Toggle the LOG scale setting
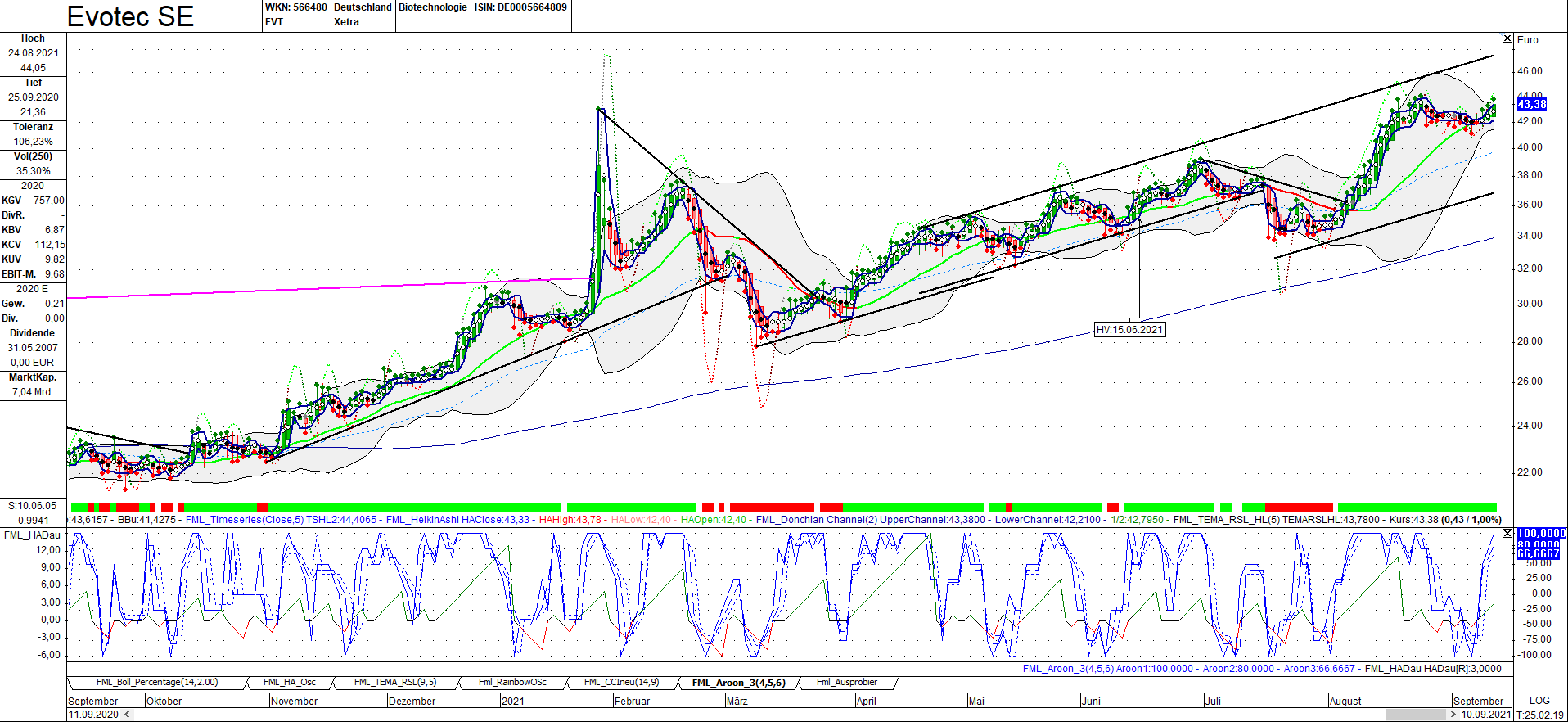This screenshot has width=1568, height=722. pos(1539,701)
